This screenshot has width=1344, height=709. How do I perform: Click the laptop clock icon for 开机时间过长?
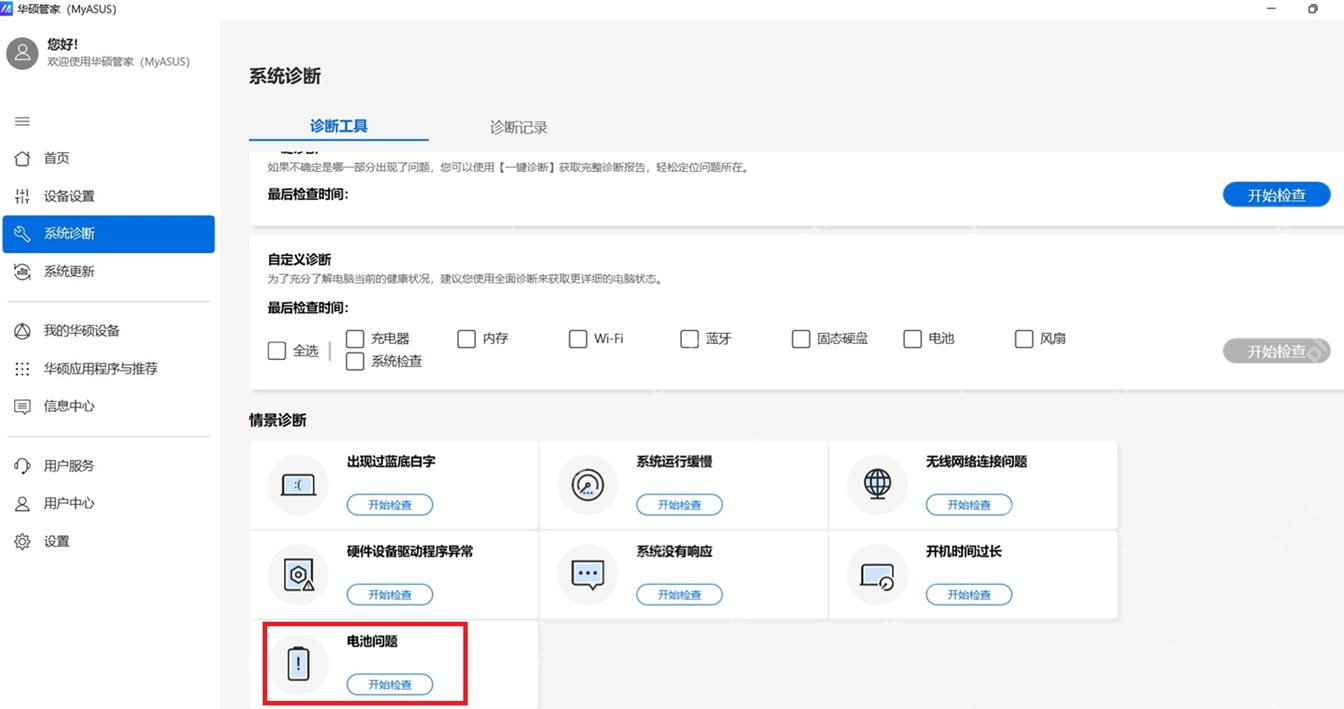(877, 575)
